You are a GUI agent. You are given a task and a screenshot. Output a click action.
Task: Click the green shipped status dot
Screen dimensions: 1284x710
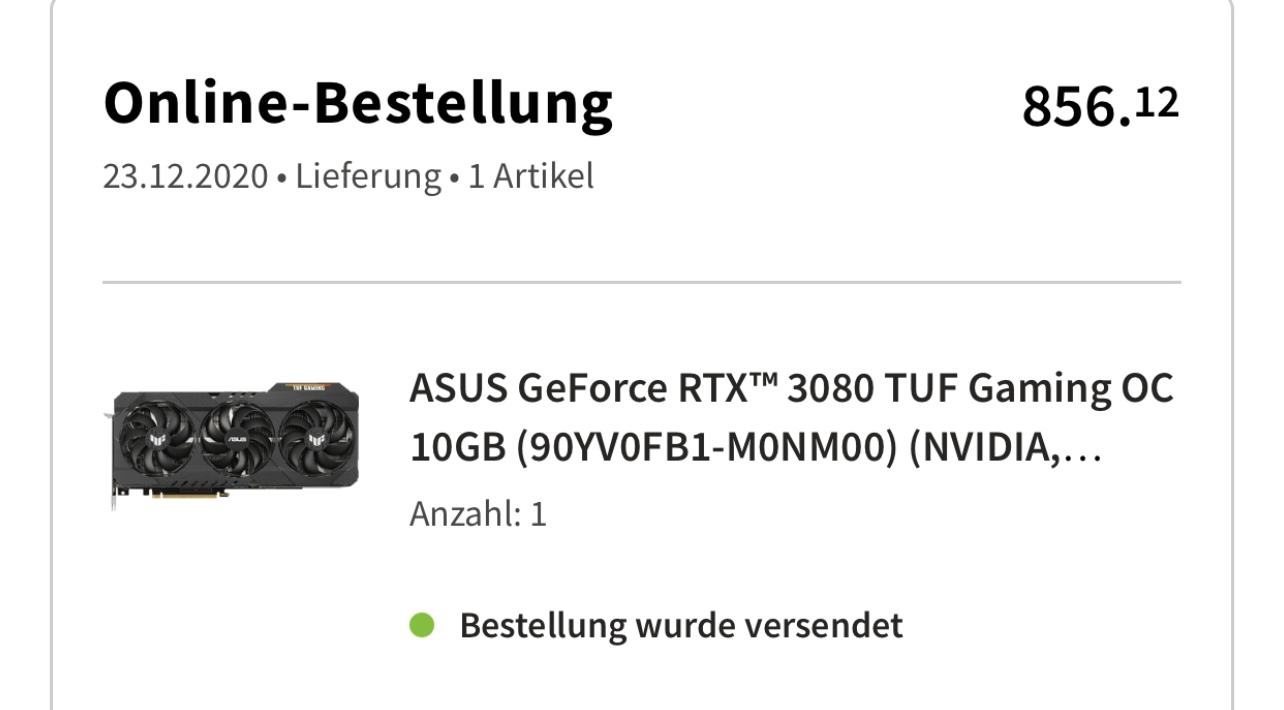point(422,625)
